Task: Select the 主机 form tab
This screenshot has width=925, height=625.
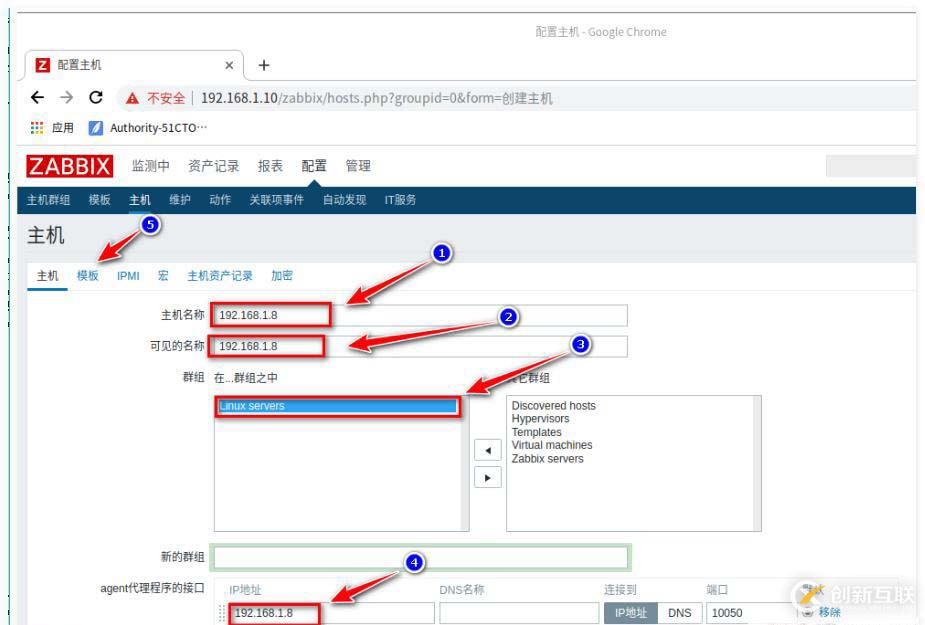Action: [x=48, y=276]
